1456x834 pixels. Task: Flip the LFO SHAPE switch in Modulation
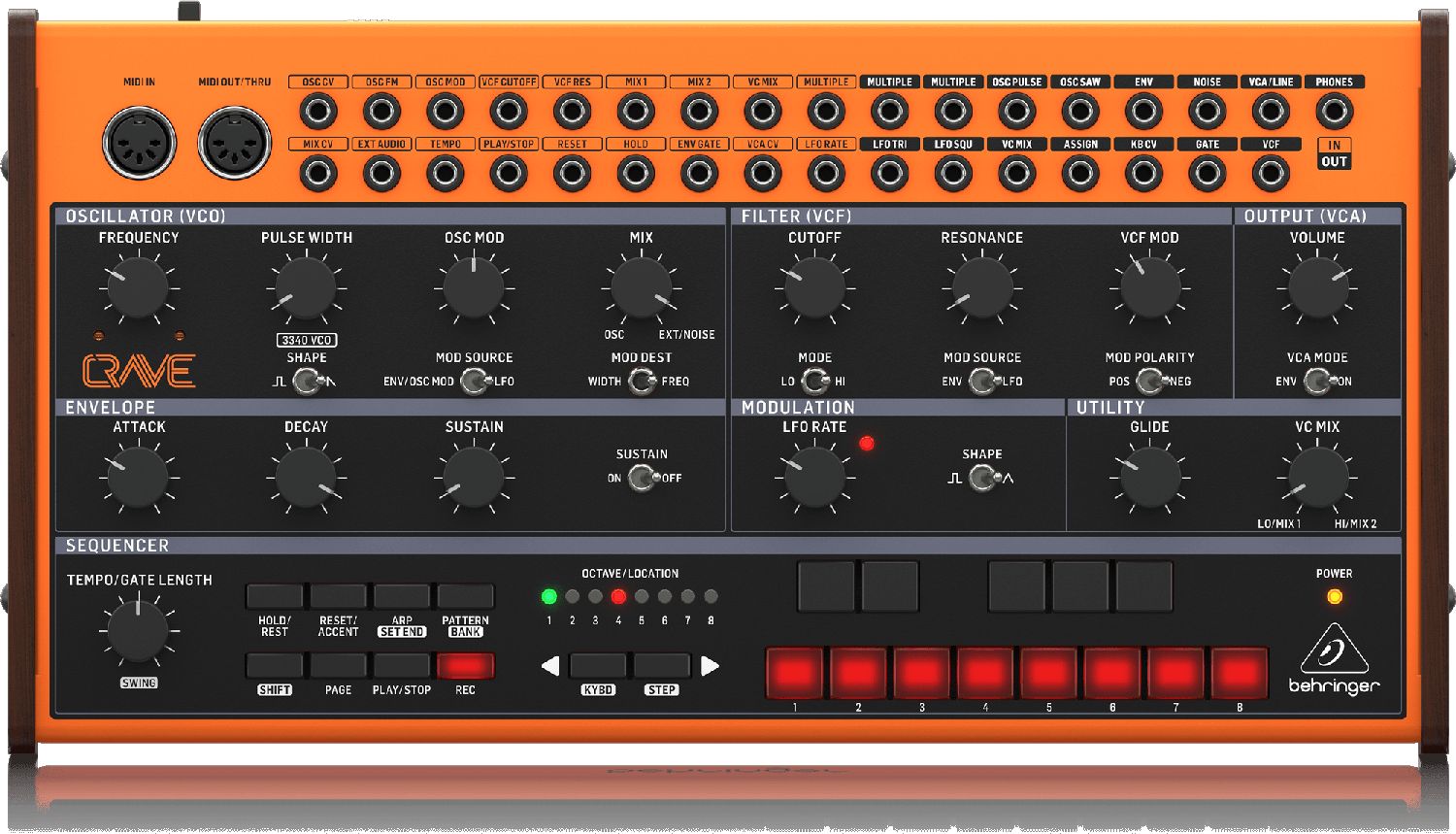point(982,478)
